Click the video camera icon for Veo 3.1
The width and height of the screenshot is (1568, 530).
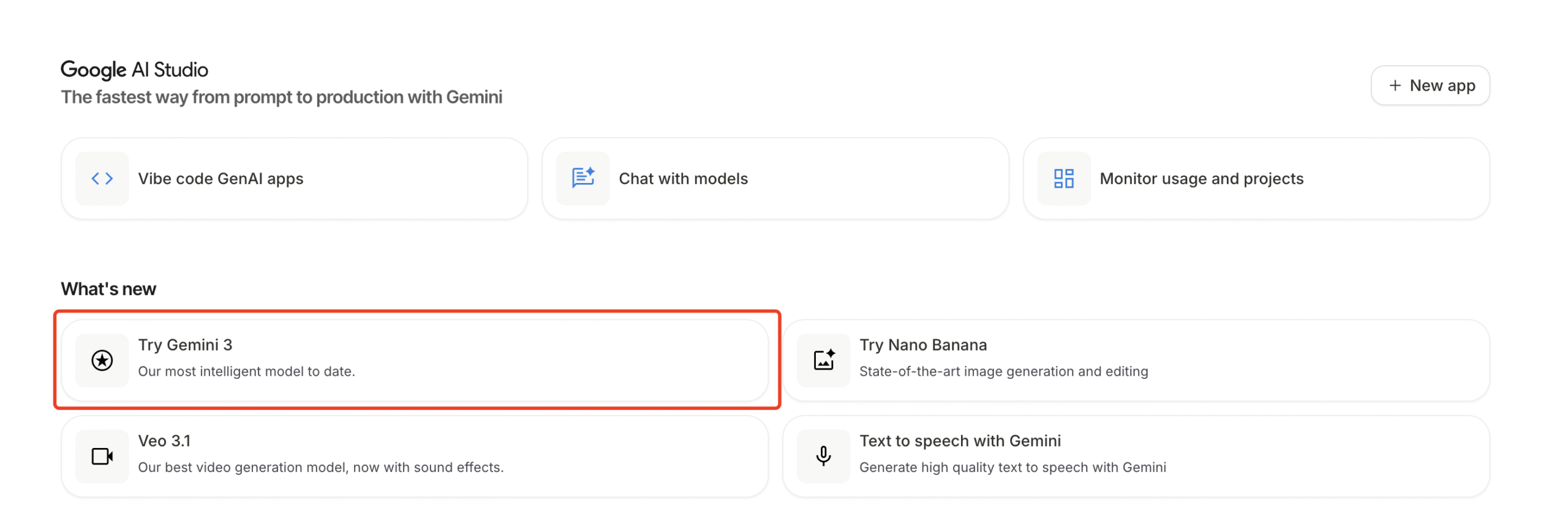point(102,456)
